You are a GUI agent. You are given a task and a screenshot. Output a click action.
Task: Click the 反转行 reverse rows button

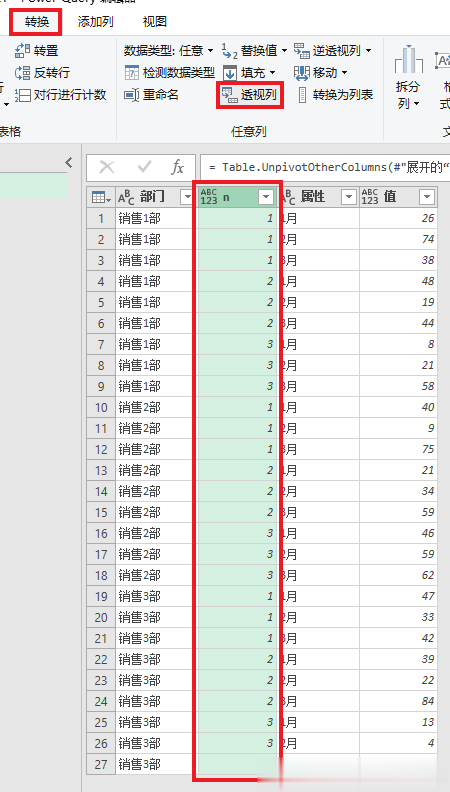coord(42,73)
